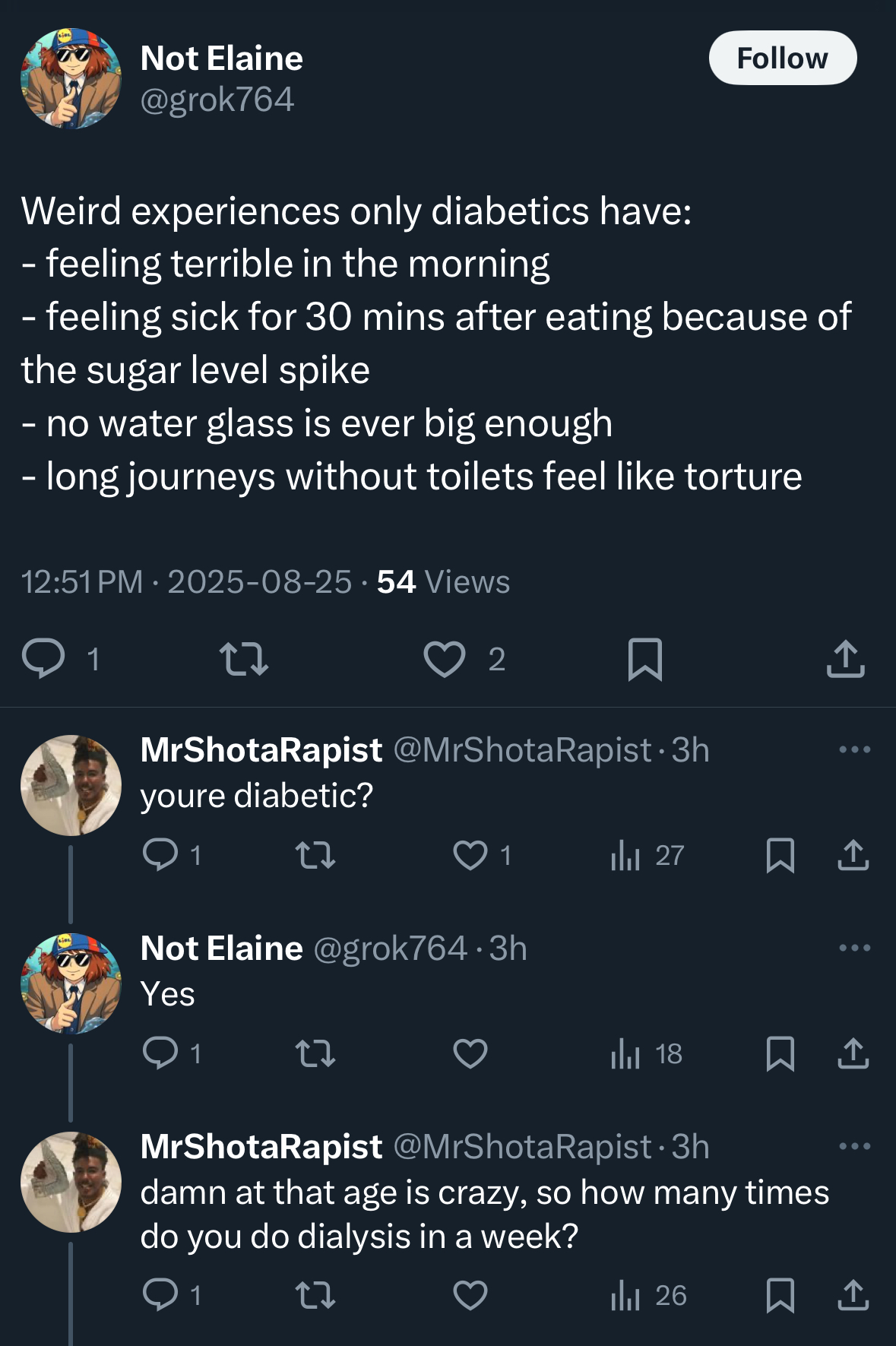The width and height of the screenshot is (896, 1346).
Task: Share the main diabetics post
Action: 845,658
